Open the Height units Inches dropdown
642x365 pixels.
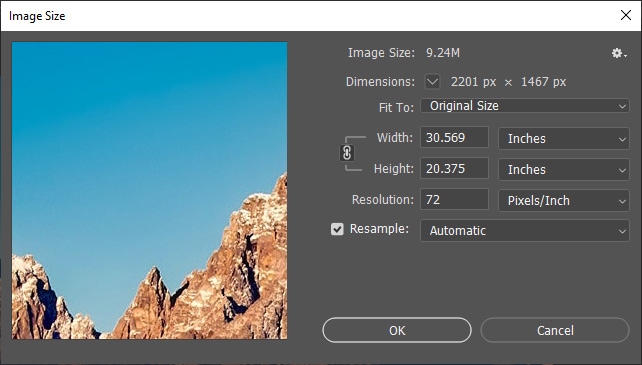(563, 169)
